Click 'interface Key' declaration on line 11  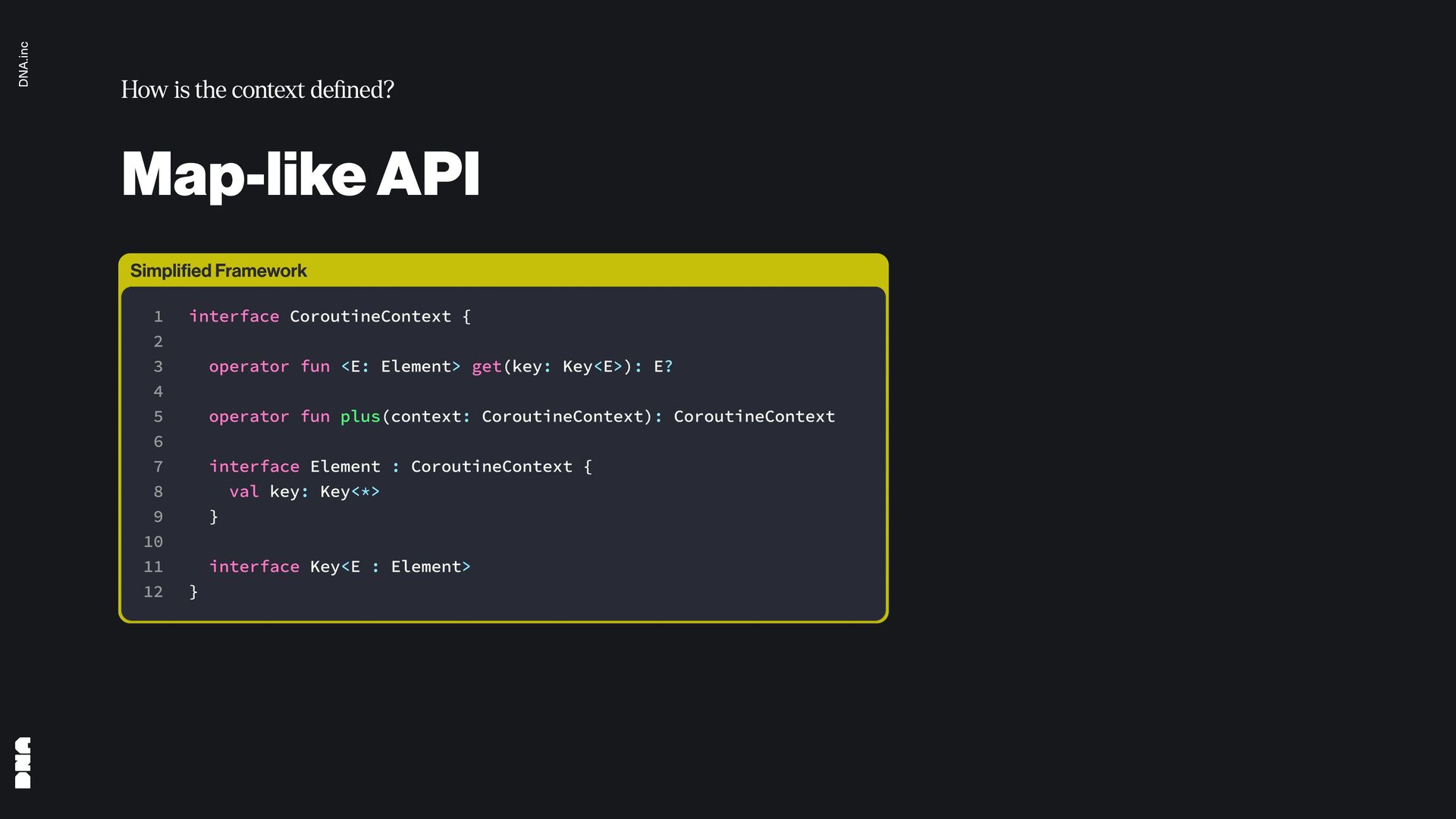point(274,567)
